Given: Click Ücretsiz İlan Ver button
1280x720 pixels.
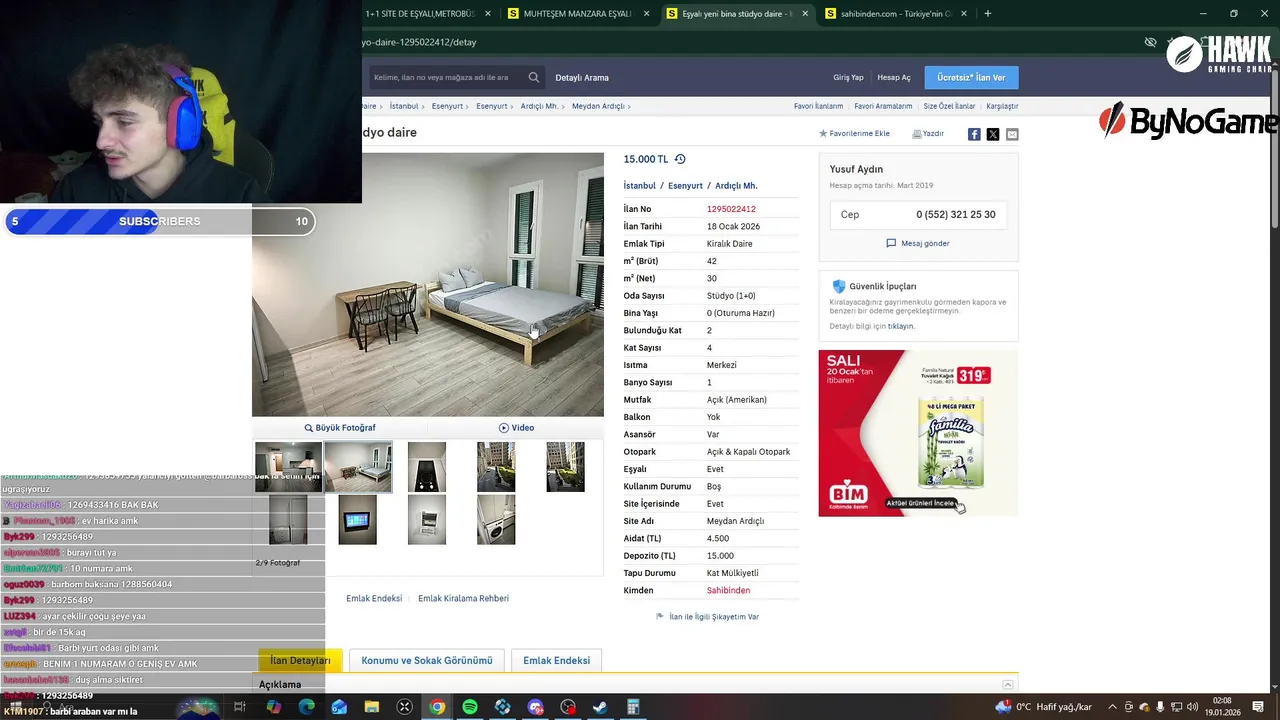Looking at the screenshot, I should coord(971,77).
